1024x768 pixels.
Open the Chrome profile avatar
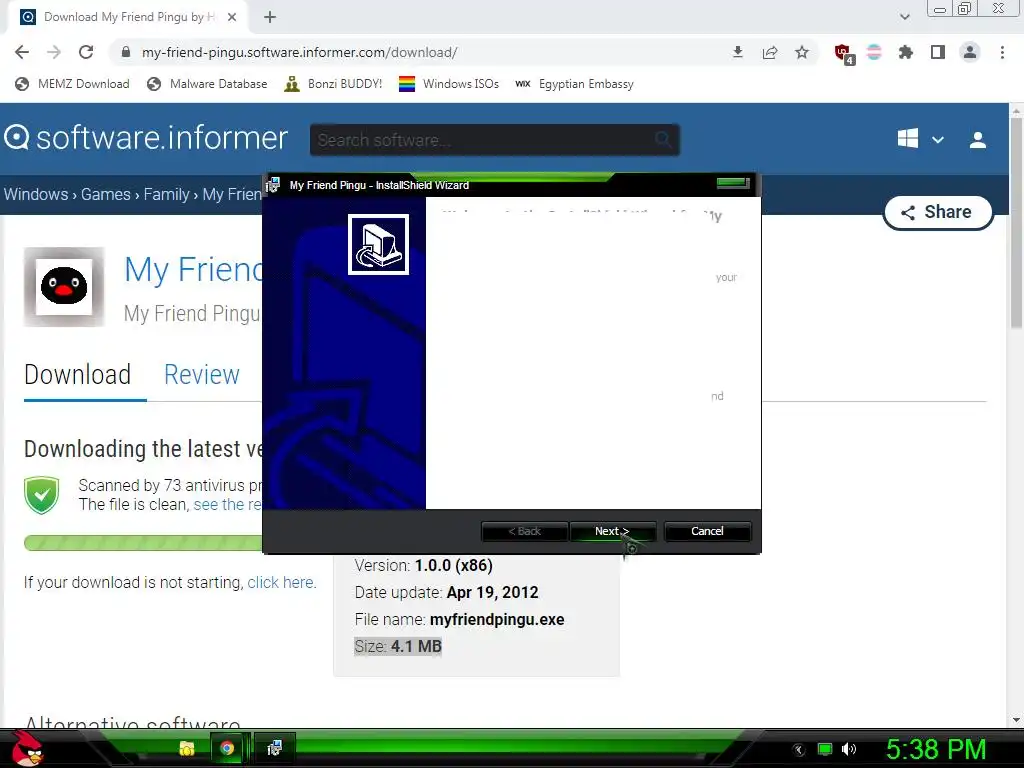[x=970, y=52]
